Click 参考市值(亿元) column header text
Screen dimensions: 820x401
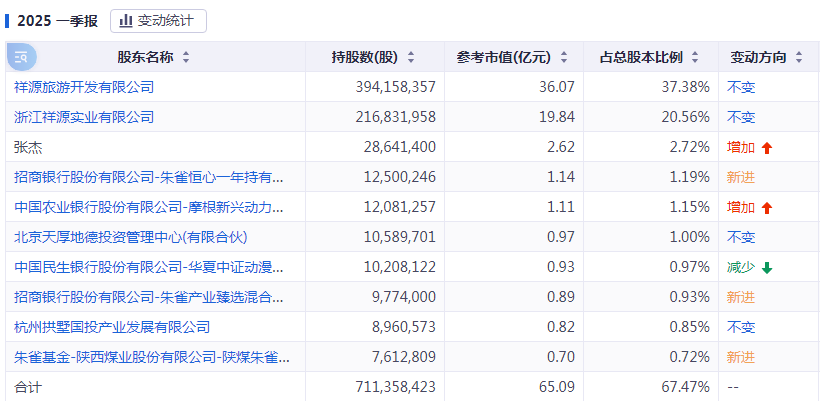(504, 58)
